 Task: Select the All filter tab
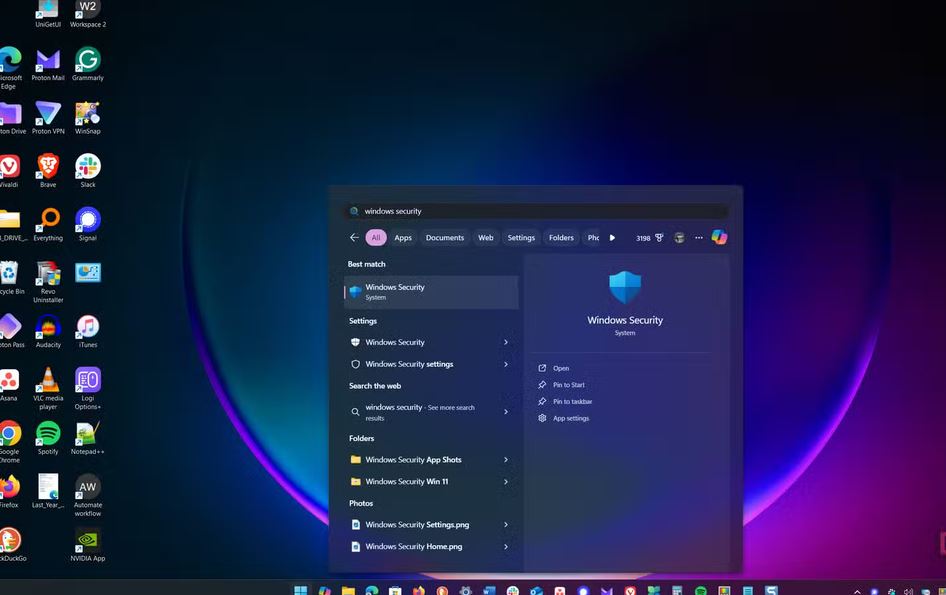pos(376,238)
